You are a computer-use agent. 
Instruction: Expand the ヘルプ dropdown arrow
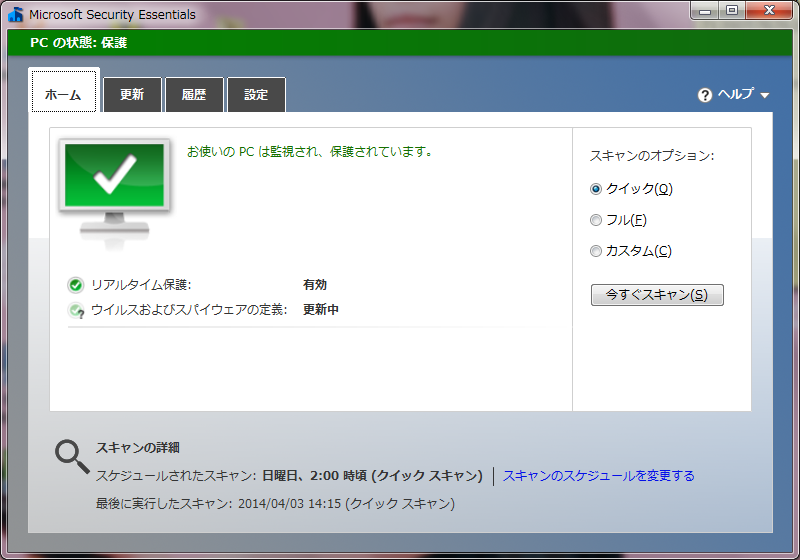(x=764, y=95)
